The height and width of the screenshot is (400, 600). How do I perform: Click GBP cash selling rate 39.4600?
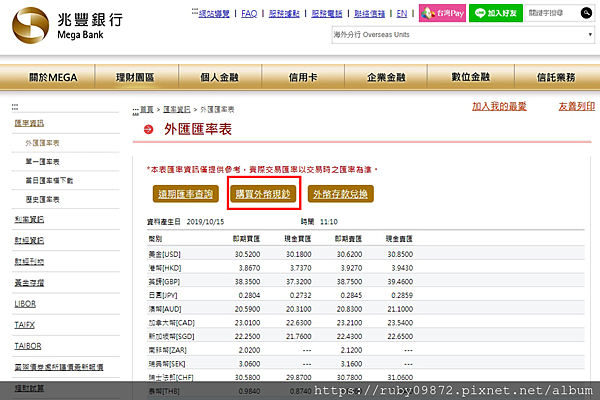[x=400, y=282]
